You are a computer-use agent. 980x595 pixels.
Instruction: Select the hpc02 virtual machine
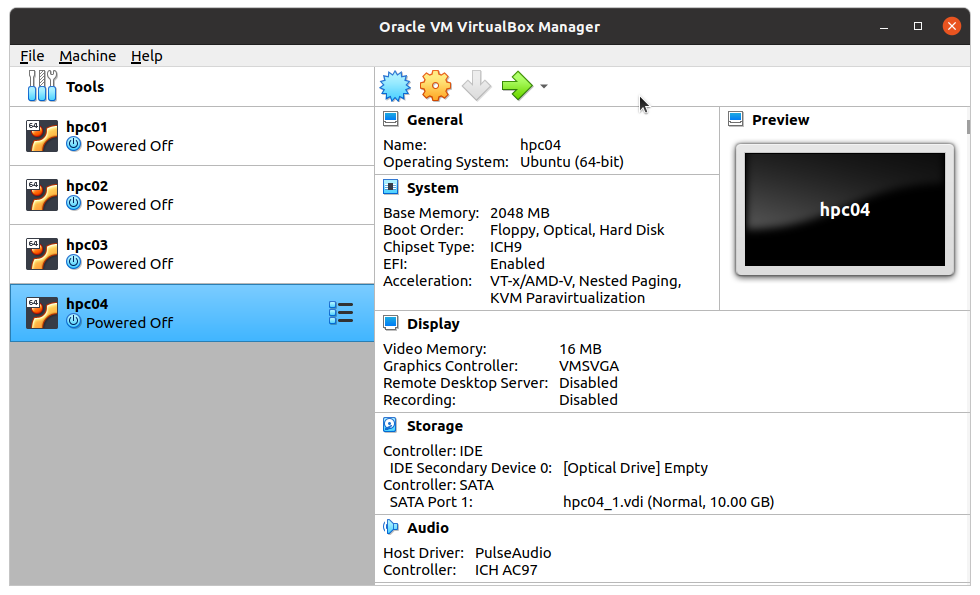tap(192, 195)
